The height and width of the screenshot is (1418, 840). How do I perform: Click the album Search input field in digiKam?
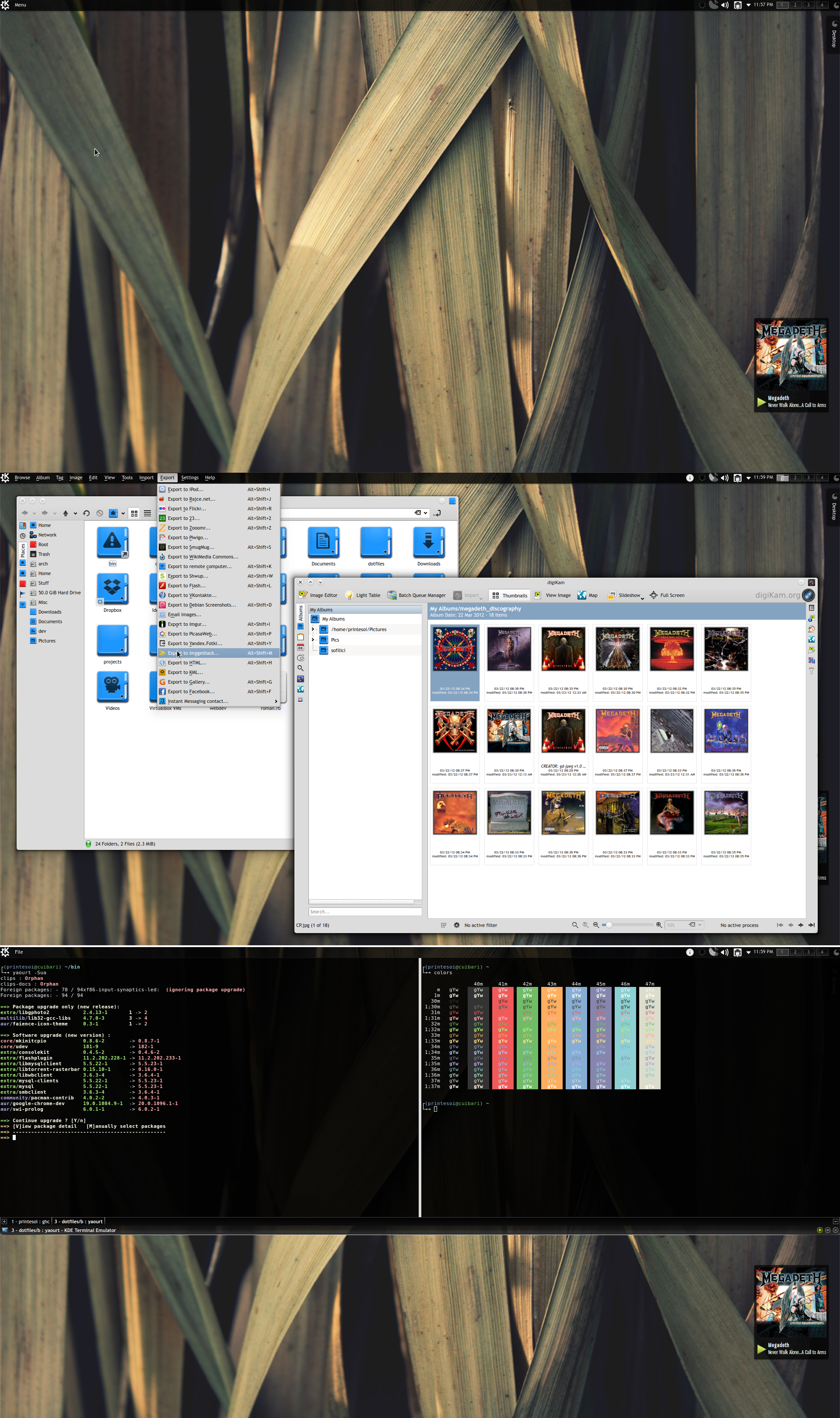(365, 912)
